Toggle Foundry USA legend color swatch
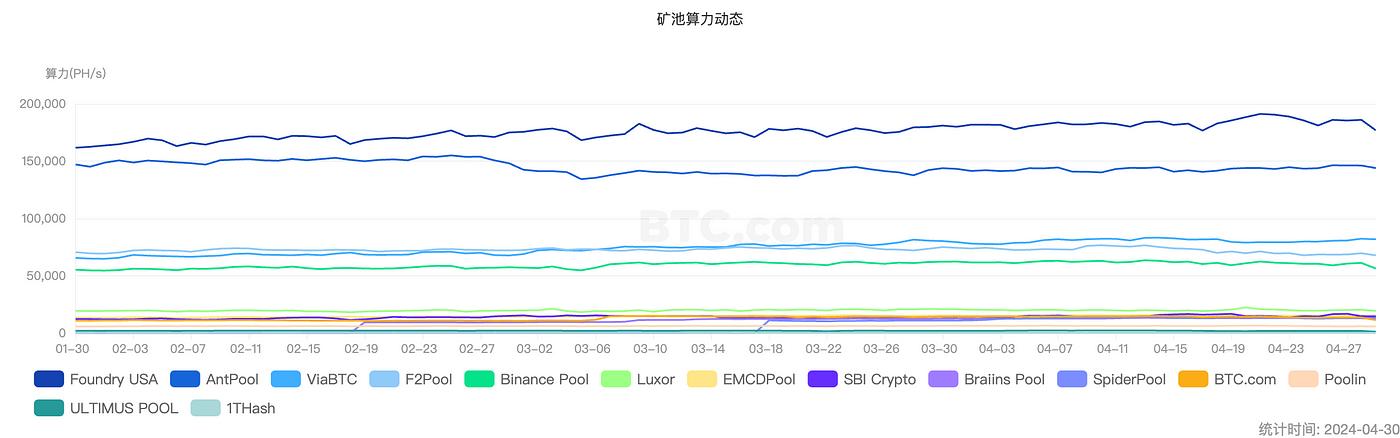 (x=48, y=380)
